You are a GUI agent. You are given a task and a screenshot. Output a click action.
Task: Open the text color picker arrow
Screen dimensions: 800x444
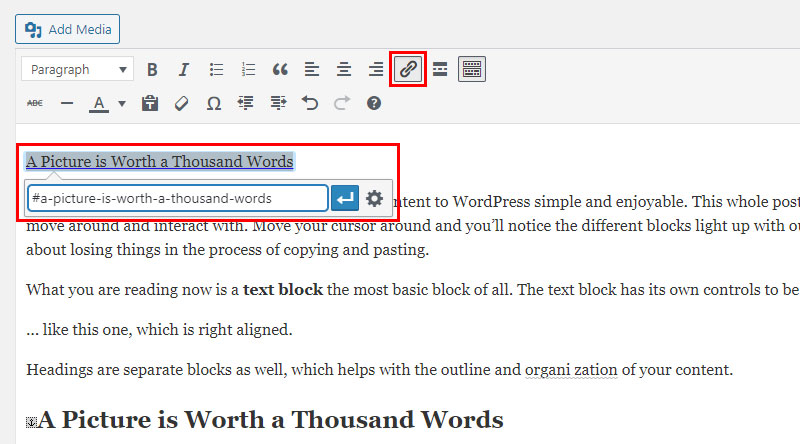(122, 104)
